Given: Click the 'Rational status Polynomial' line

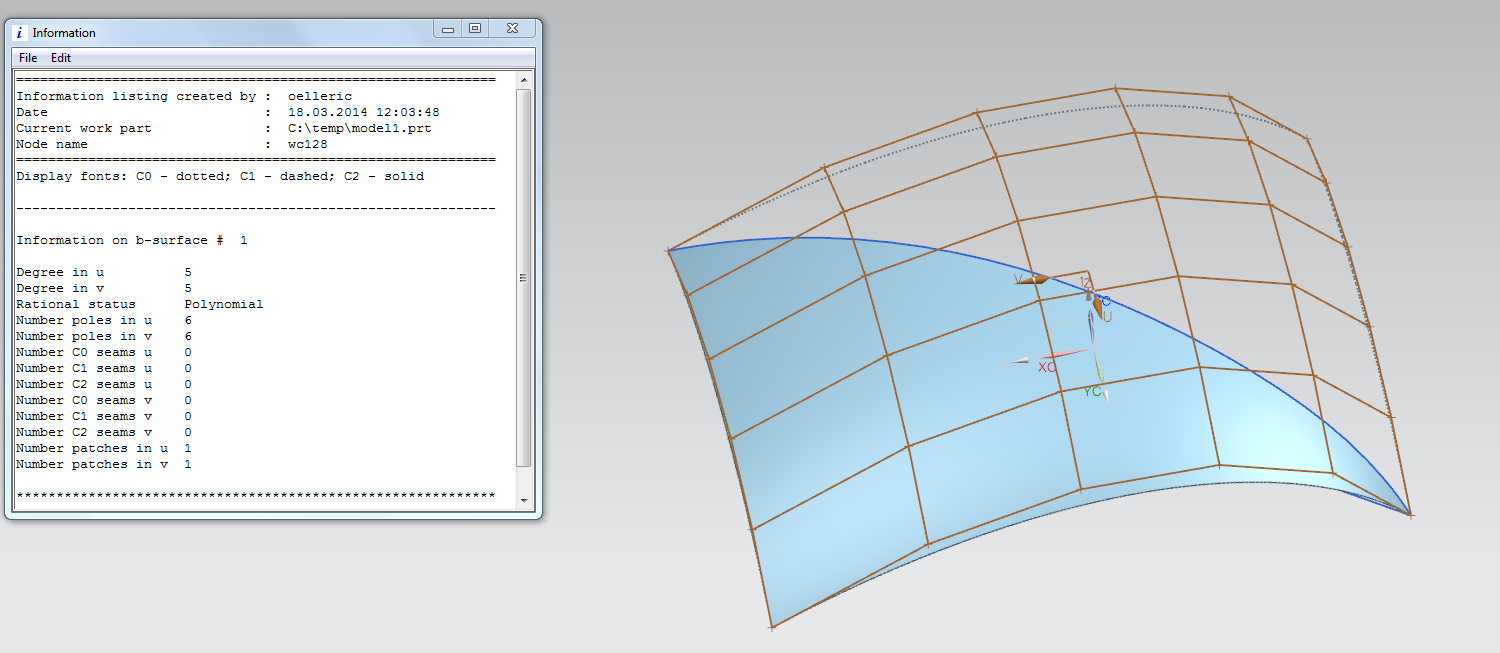Looking at the screenshot, I should 140,304.
